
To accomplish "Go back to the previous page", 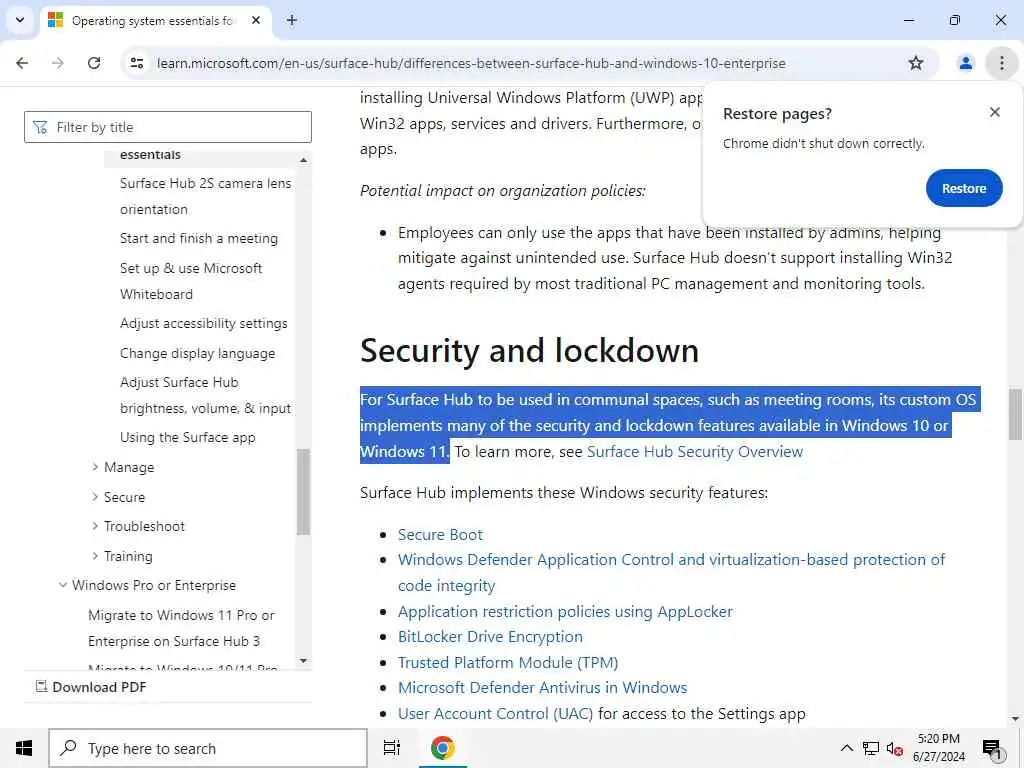I will tap(22, 63).
